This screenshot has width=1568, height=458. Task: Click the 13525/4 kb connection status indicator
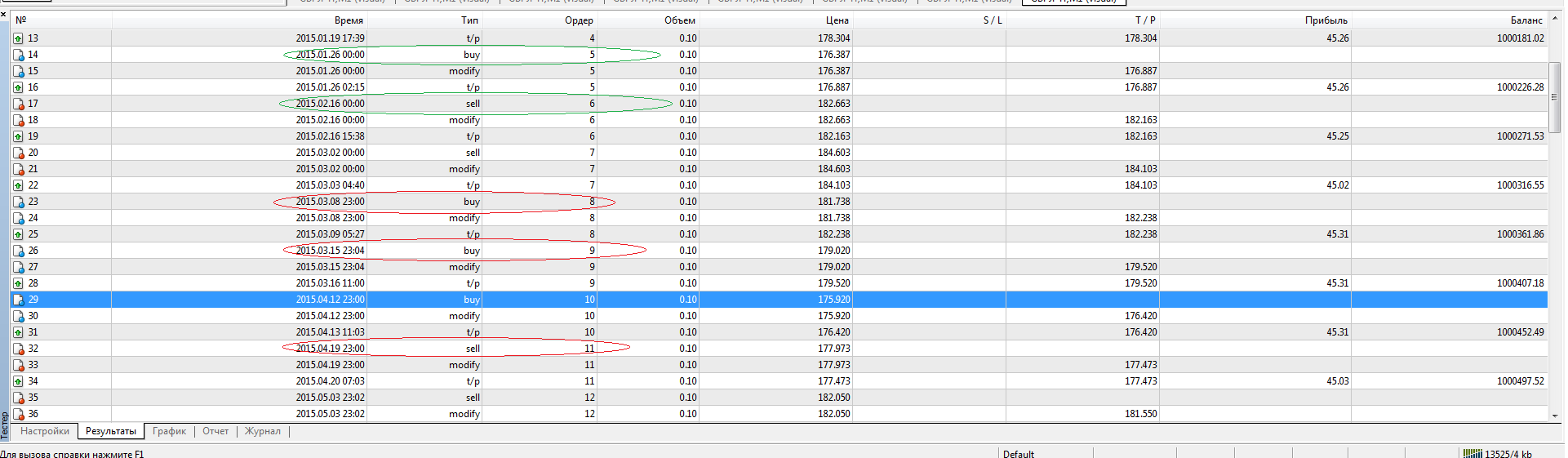pyautogui.click(x=1498, y=454)
